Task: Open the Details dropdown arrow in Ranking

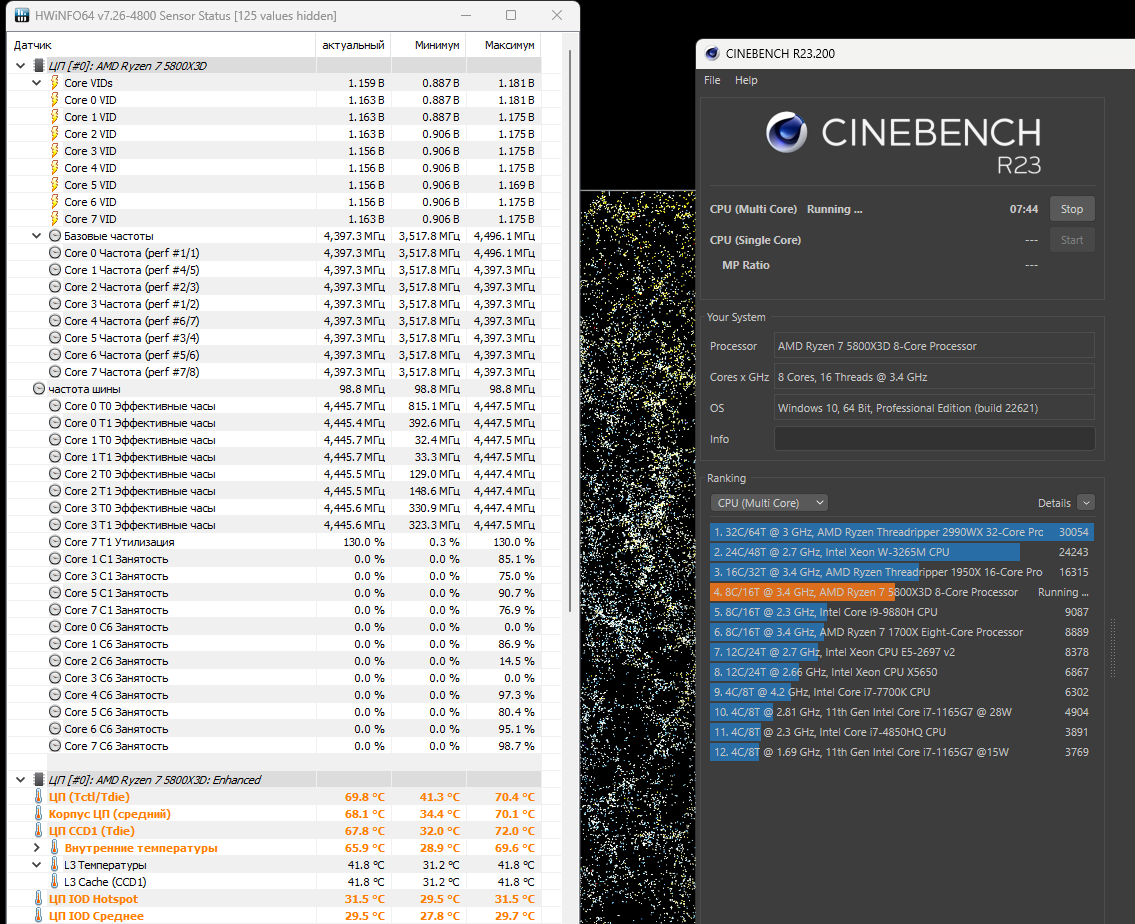Action: click(x=1086, y=503)
